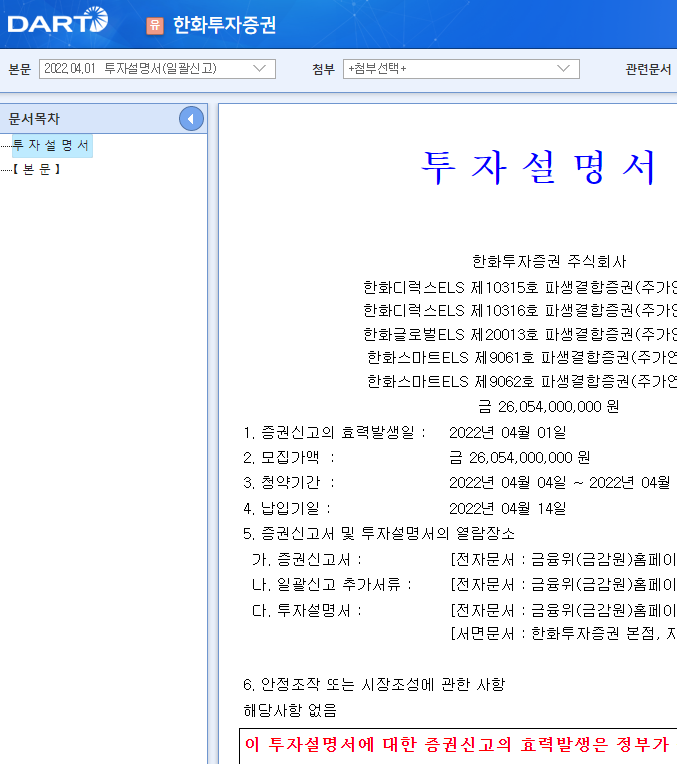Image resolution: width=677 pixels, height=764 pixels.
Task: Click the date 2022년 04월 14일
Action: [x=507, y=508]
